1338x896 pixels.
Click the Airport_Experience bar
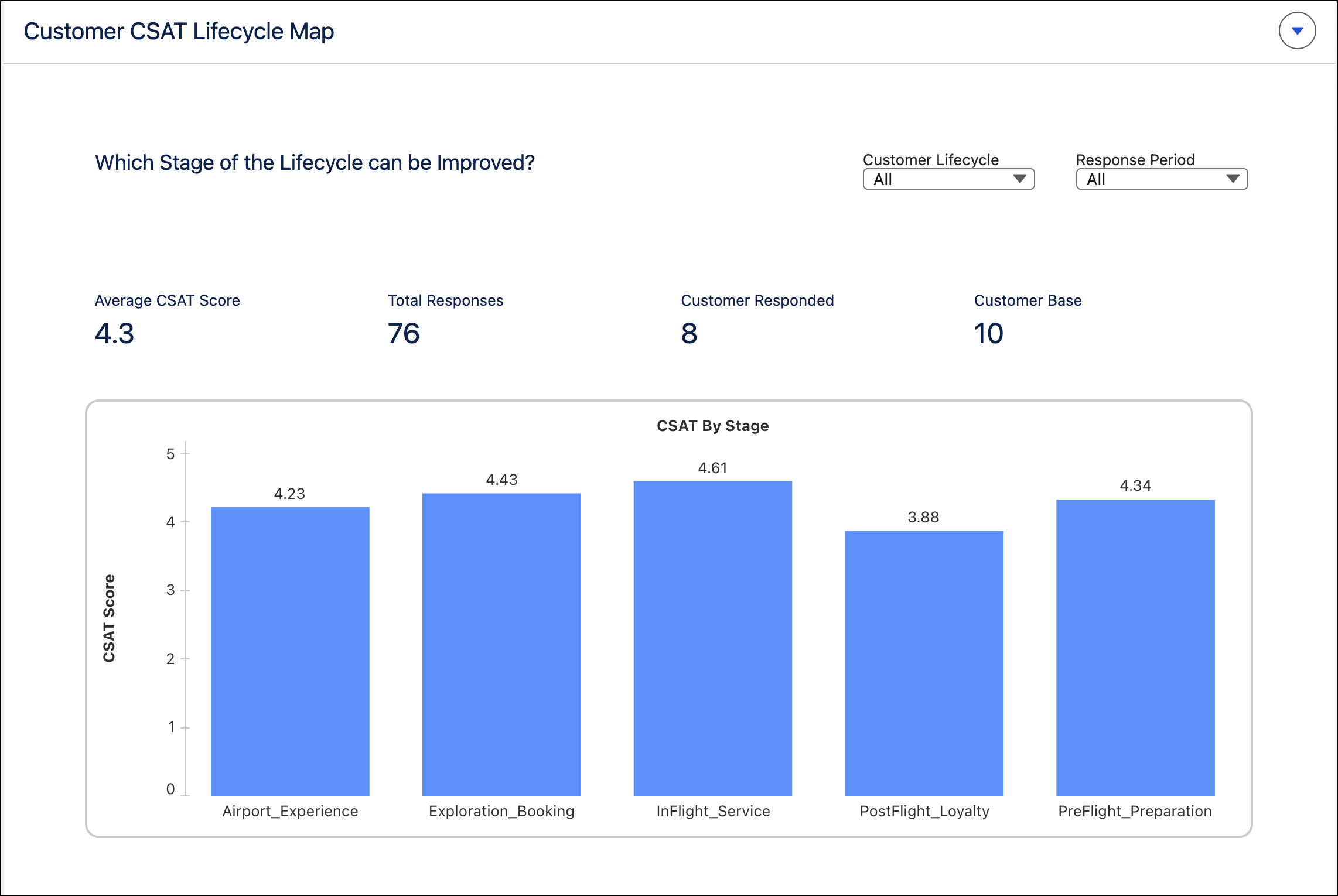[290, 651]
